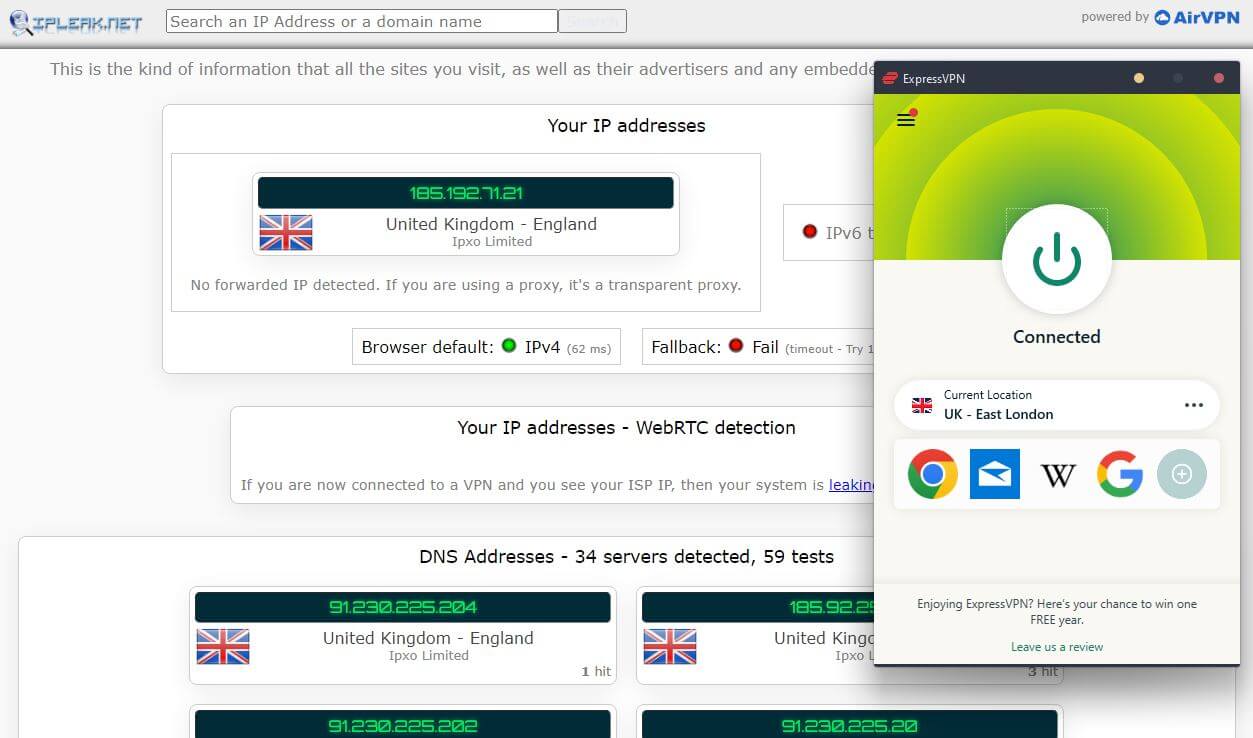Click the DNS Addresses 34 servers heading
Viewport: 1253px width, 738px height.
click(626, 557)
